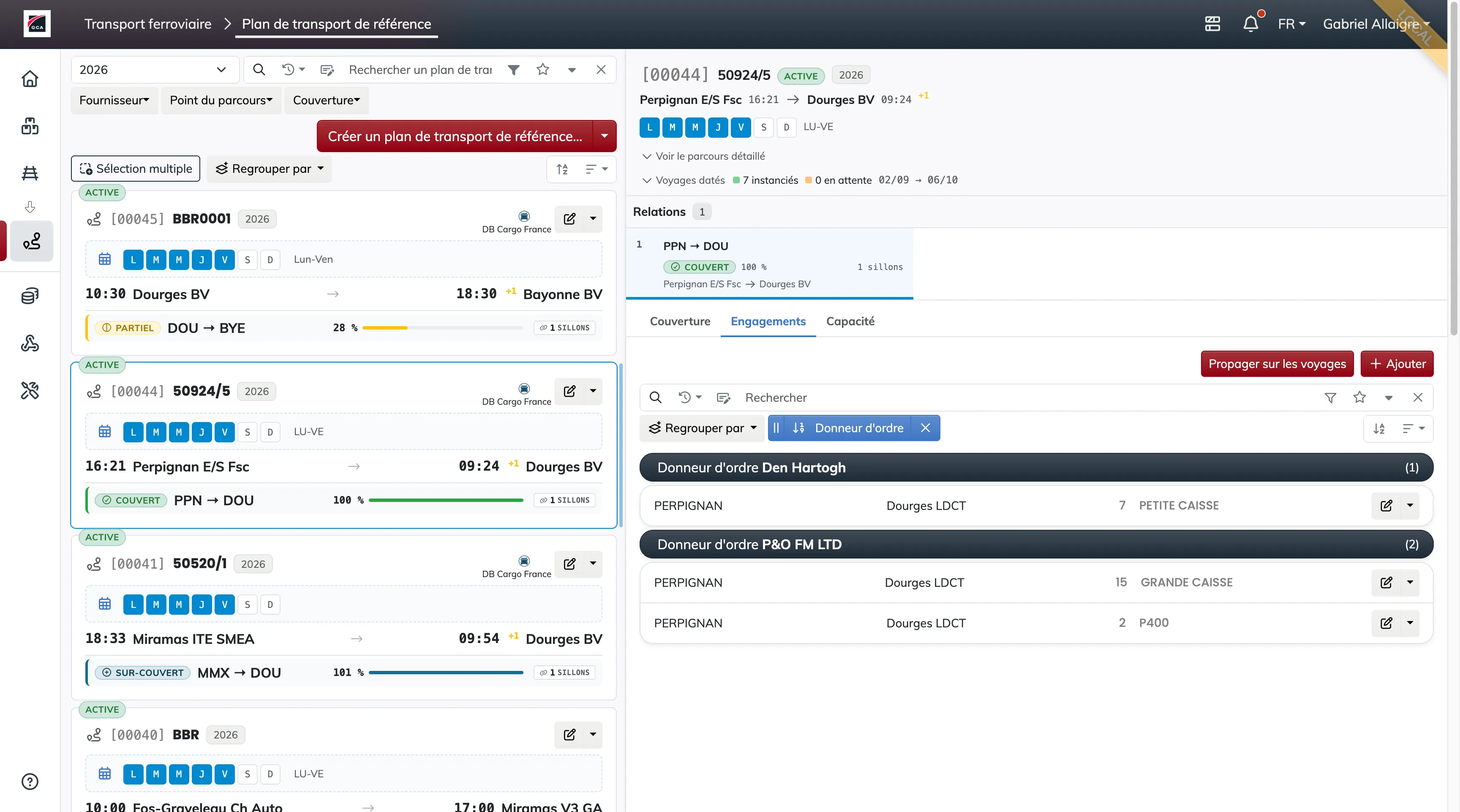Toggle Friday in the 50924/5 detail header
This screenshot has height=812, width=1460.
(x=741, y=128)
